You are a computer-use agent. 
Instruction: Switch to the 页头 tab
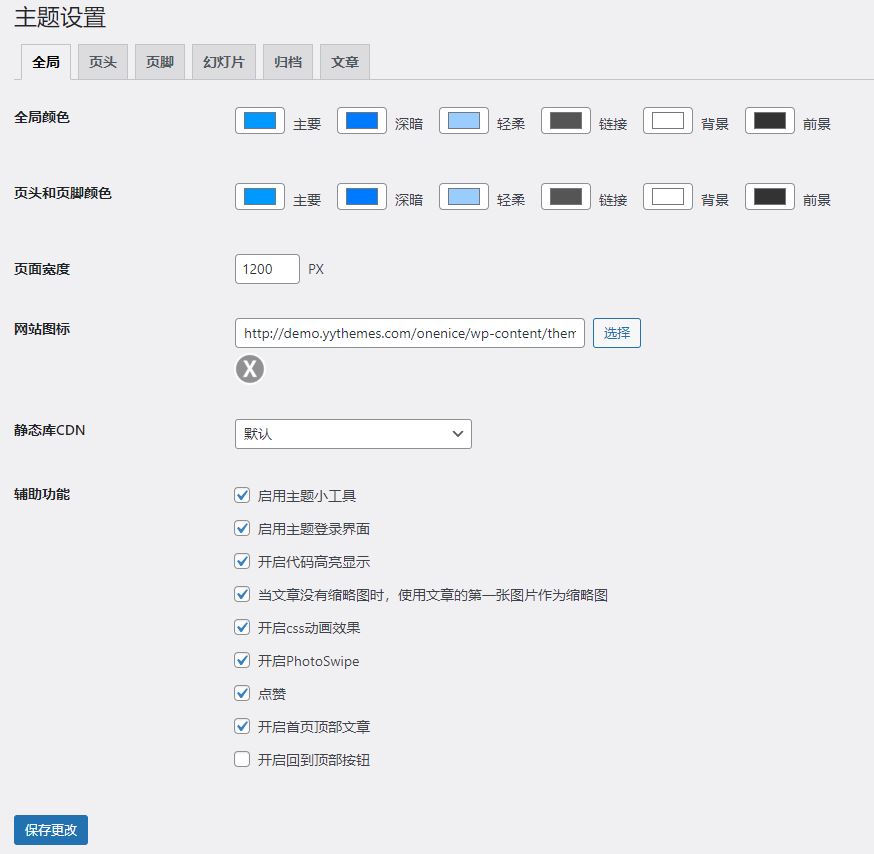tap(102, 61)
